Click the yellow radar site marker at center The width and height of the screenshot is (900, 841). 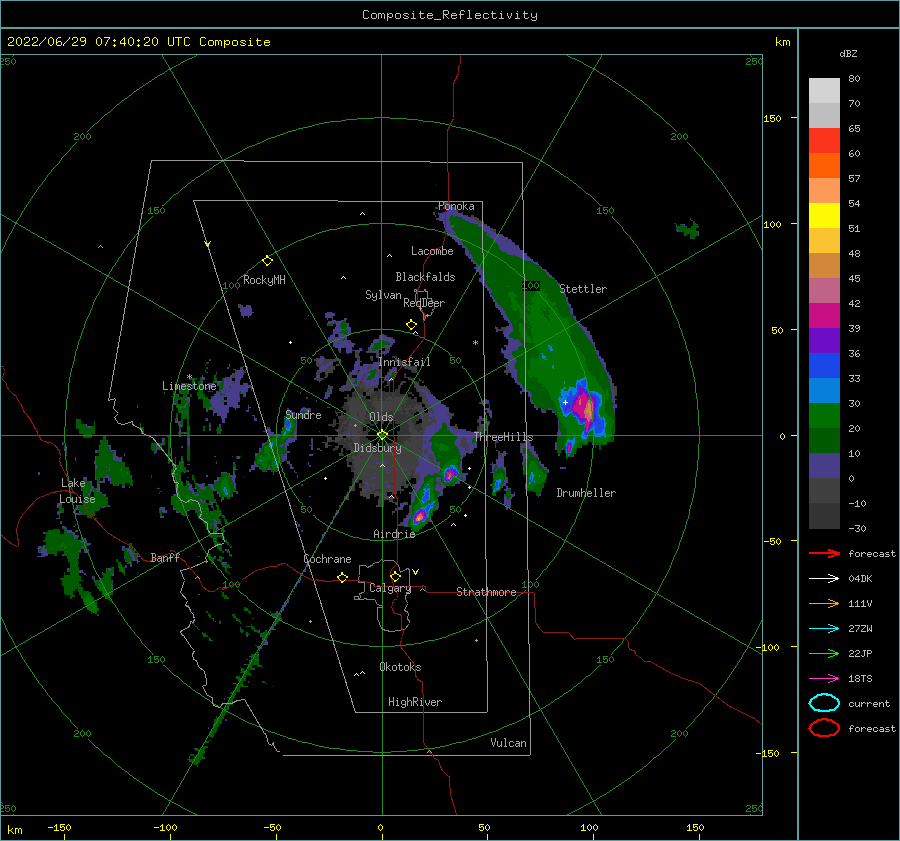[x=382, y=435]
